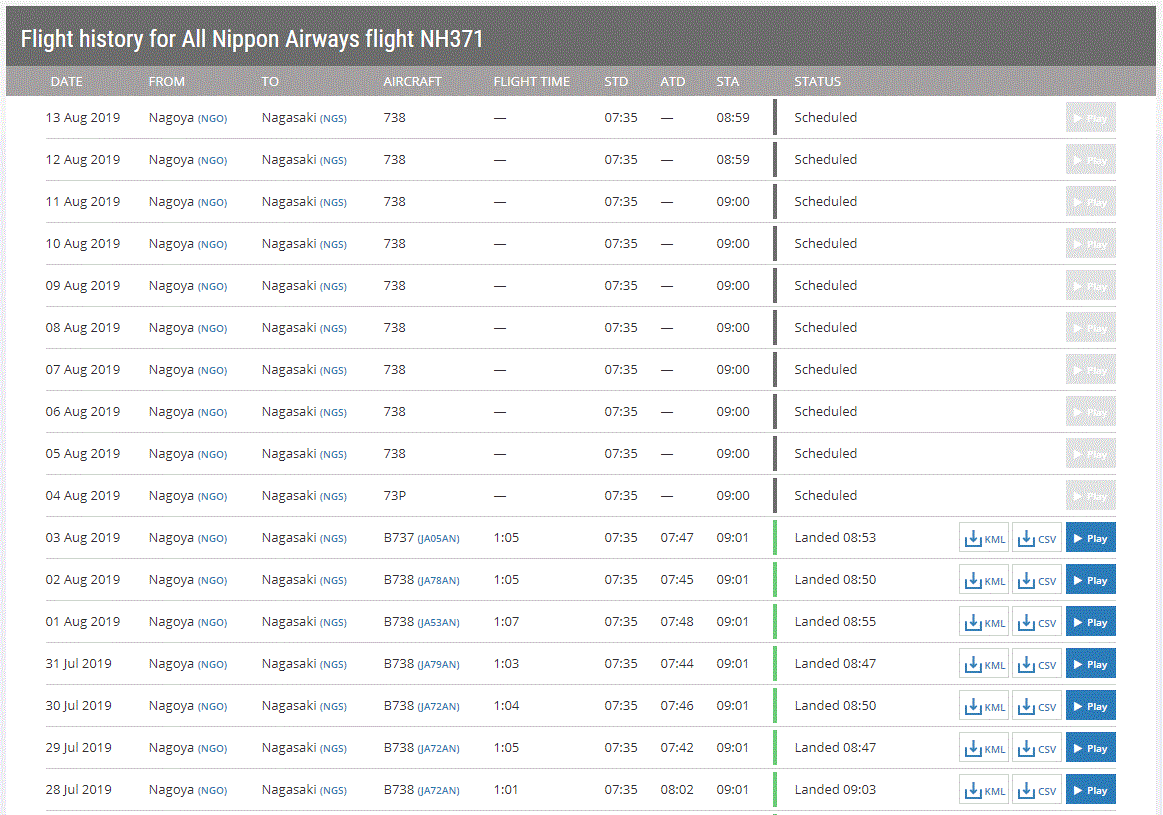Play the 30 Jul 2019 flight

click(1091, 706)
